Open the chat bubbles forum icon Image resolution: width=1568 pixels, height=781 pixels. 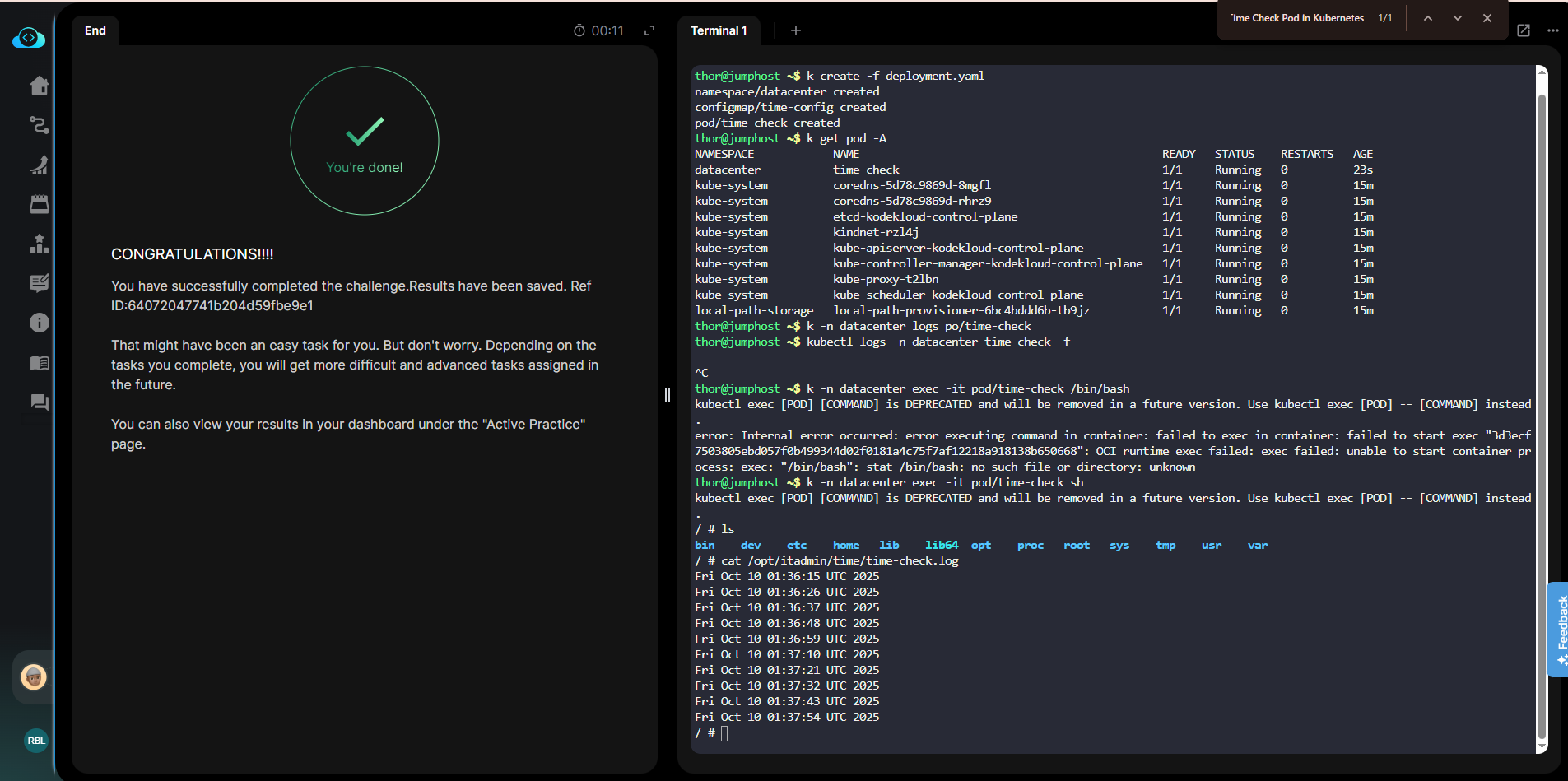(39, 402)
